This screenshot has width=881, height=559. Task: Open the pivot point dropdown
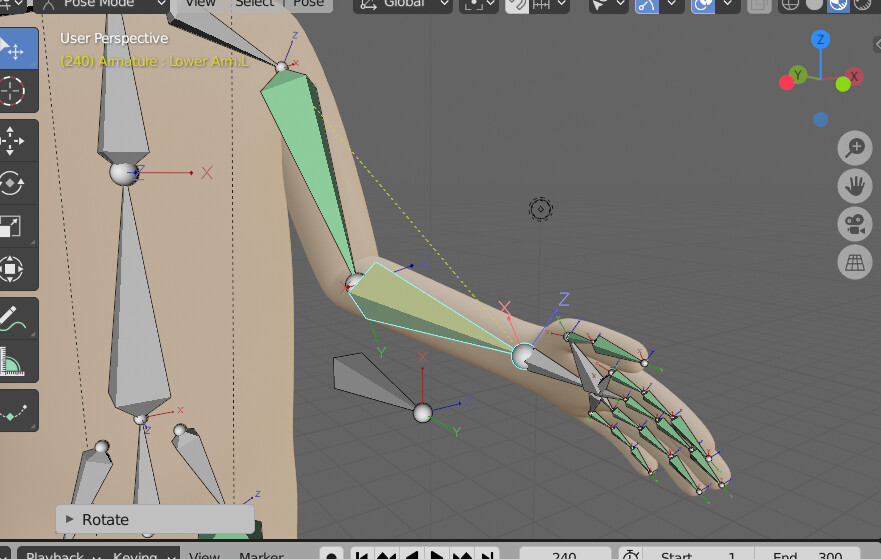479,4
